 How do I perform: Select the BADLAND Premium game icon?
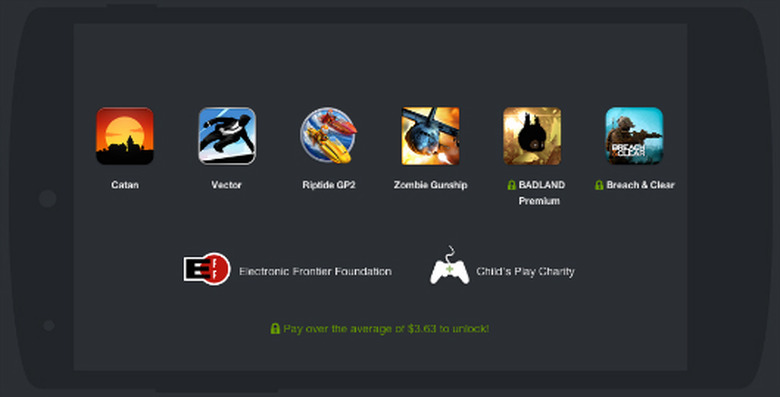[532, 136]
